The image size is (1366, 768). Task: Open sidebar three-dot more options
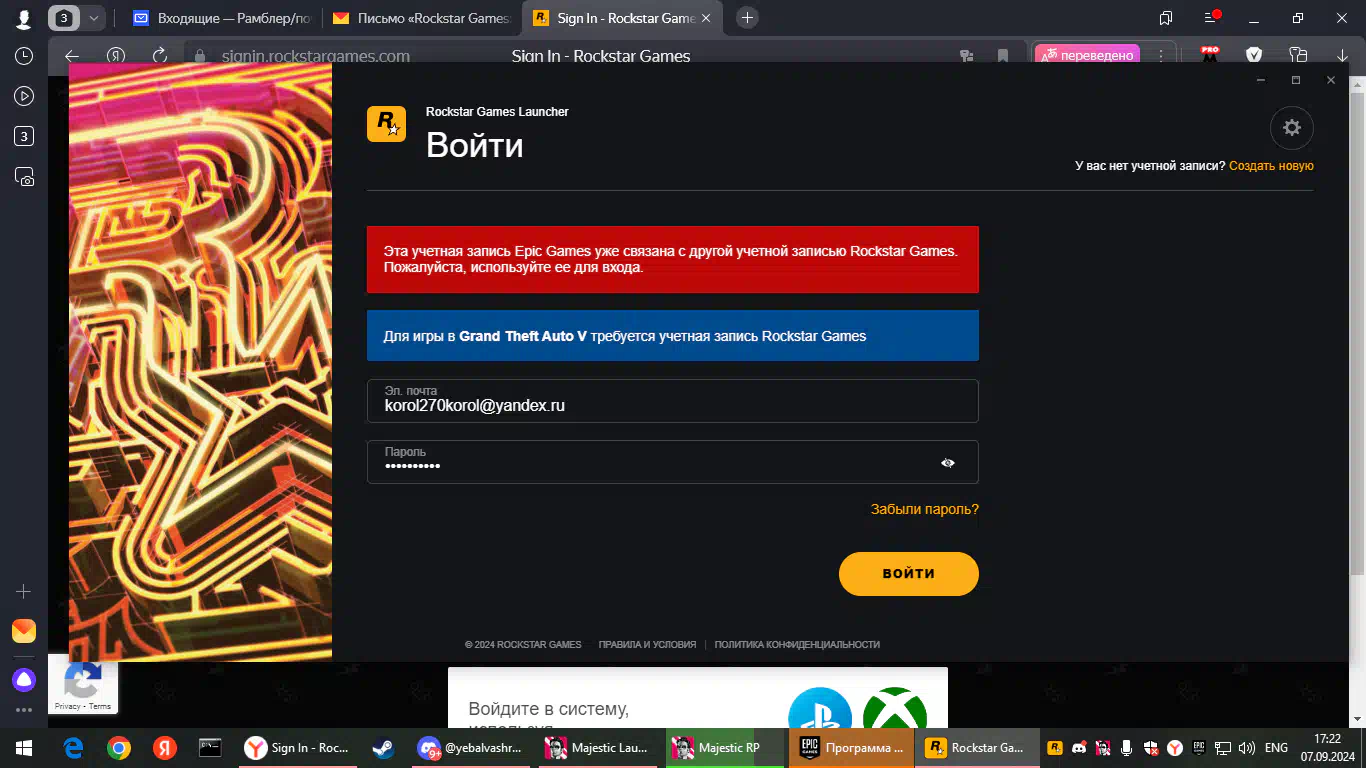24,710
